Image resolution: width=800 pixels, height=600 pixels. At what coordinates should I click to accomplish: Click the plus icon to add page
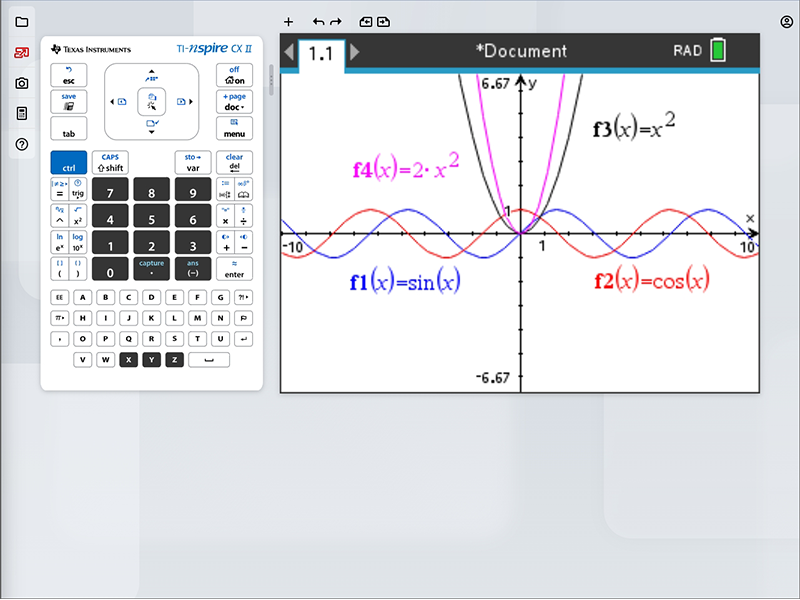tap(289, 21)
